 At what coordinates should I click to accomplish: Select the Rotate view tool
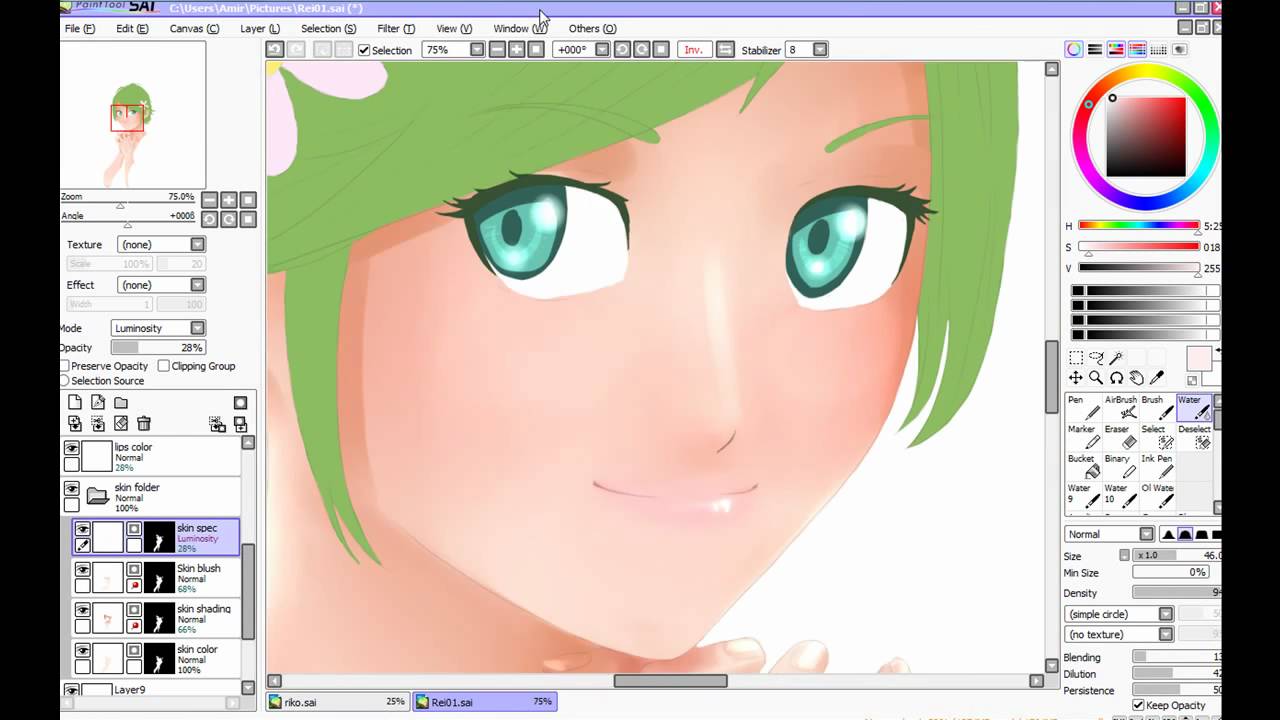click(1116, 378)
